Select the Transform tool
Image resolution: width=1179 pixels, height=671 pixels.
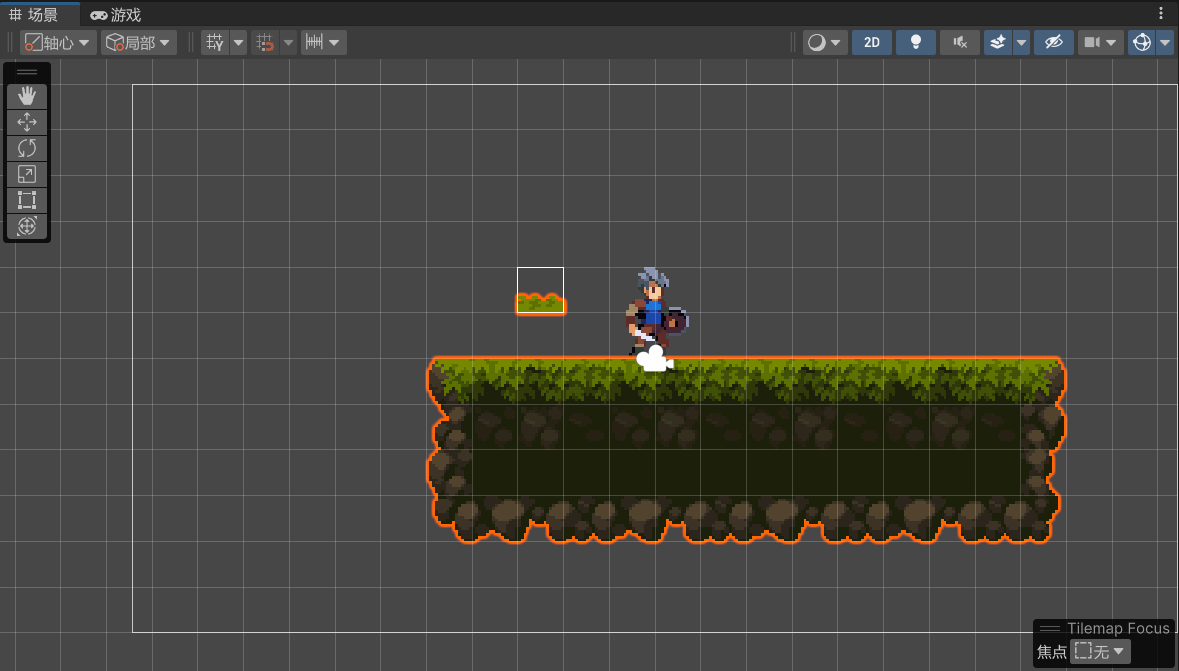click(27, 226)
